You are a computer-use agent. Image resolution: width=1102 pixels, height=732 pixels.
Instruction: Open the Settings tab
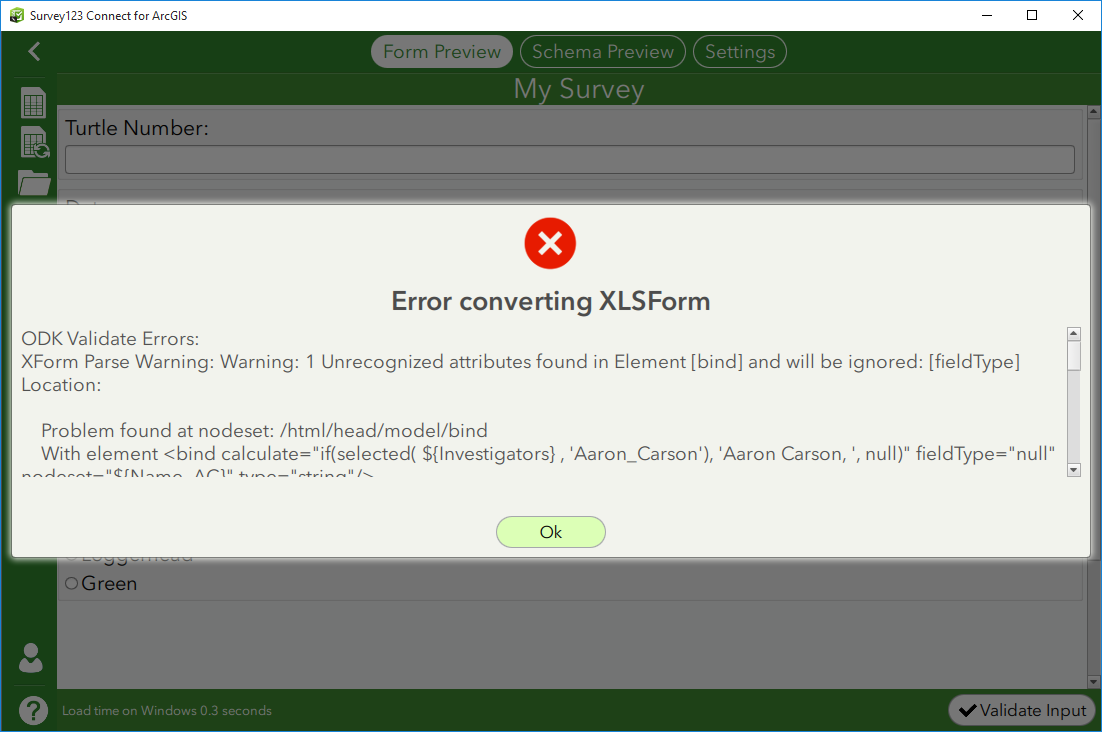coord(740,52)
